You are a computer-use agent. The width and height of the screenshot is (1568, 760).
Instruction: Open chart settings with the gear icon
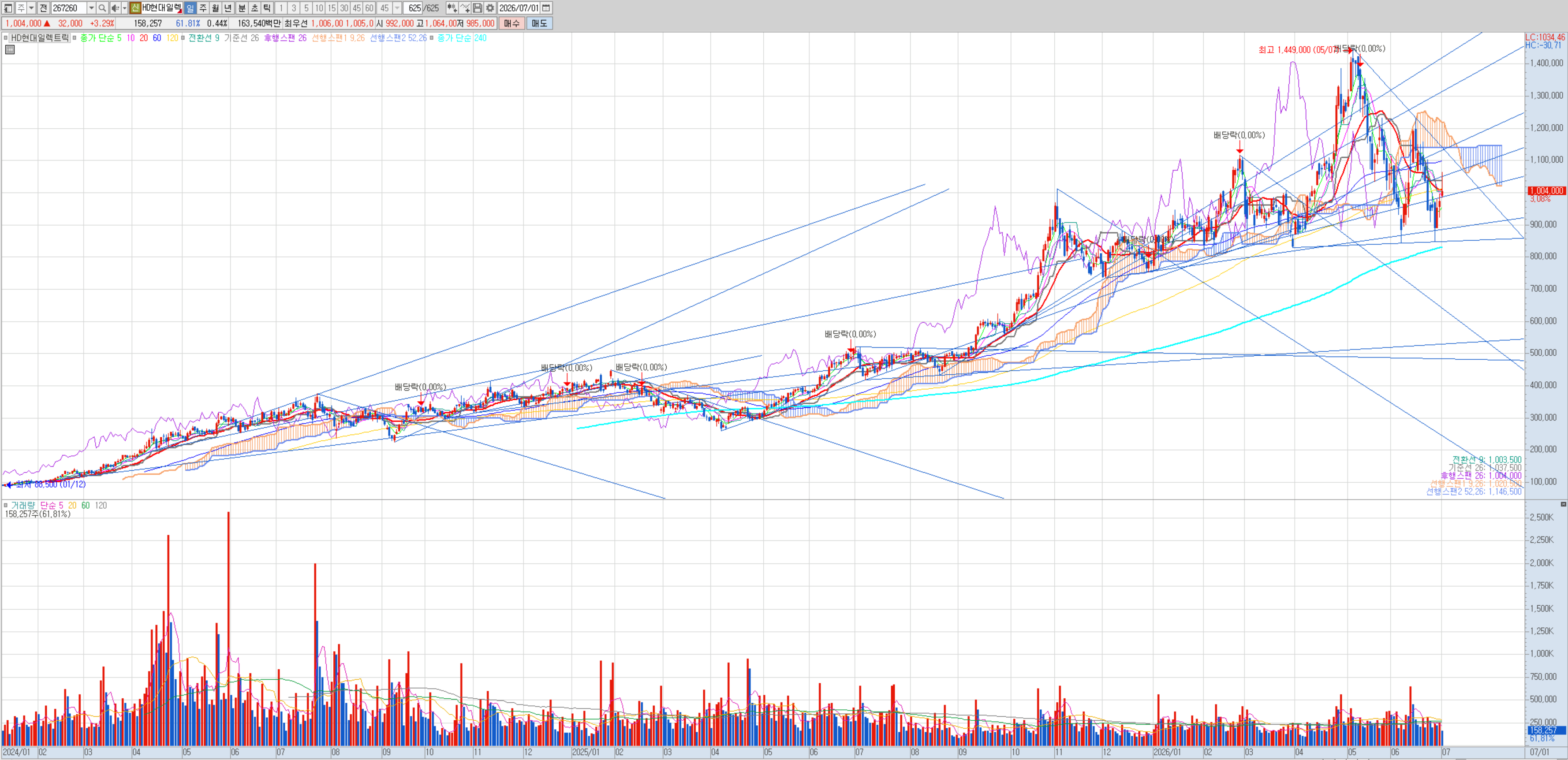(x=490, y=8)
